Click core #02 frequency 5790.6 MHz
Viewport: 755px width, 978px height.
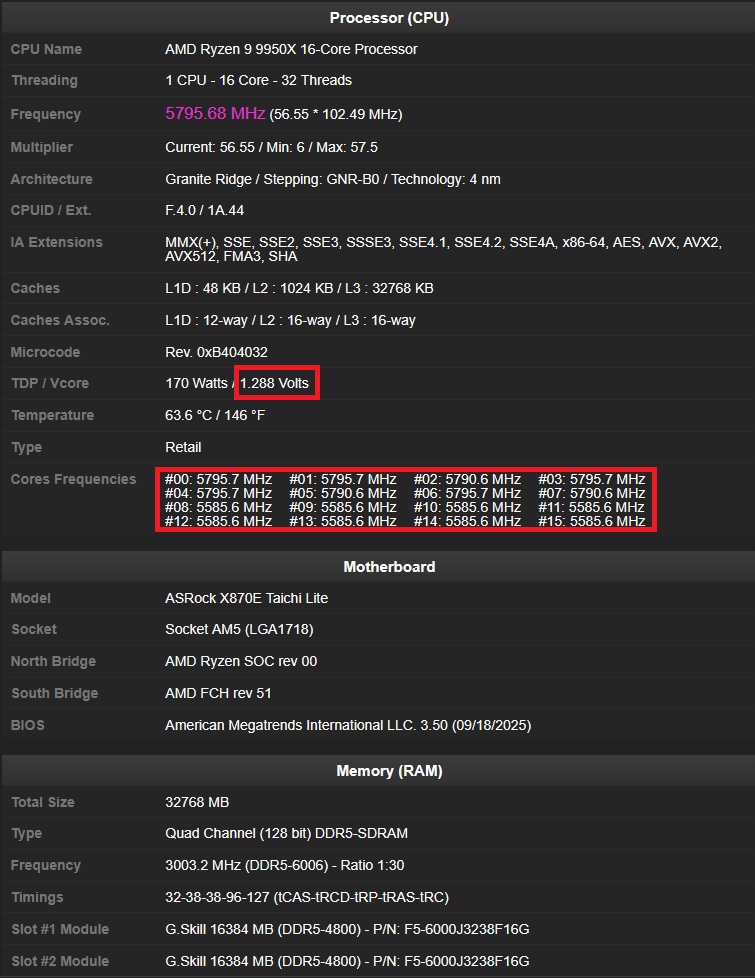tap(467, 480)
